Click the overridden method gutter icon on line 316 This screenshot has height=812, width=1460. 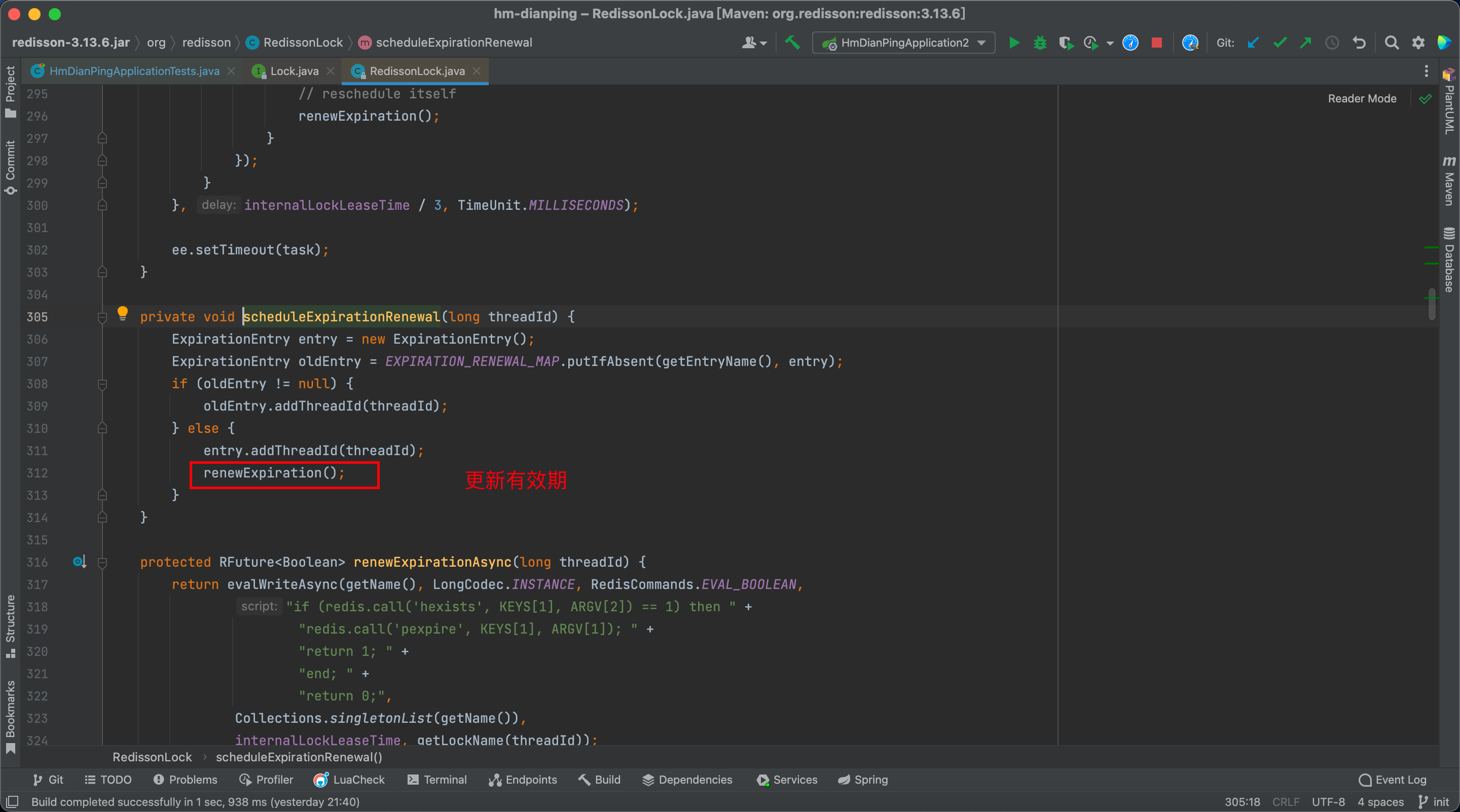pos(80,562)
